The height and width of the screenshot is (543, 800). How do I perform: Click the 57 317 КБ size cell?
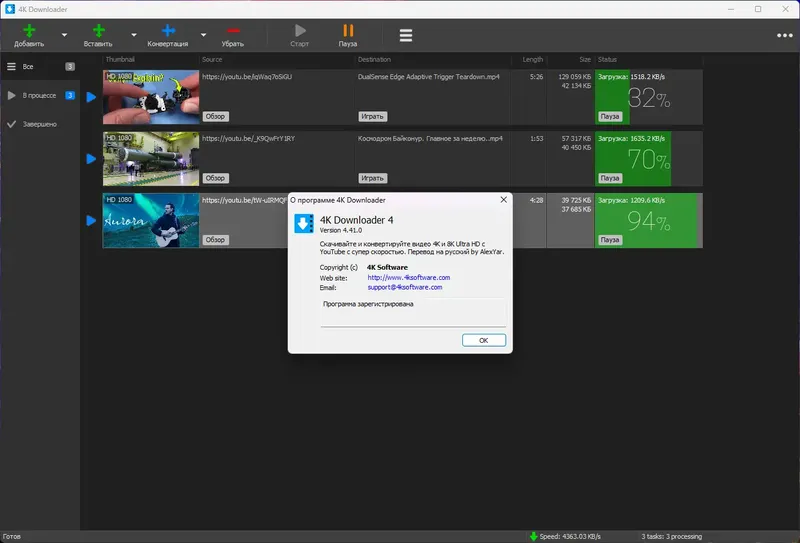[576, 138]
